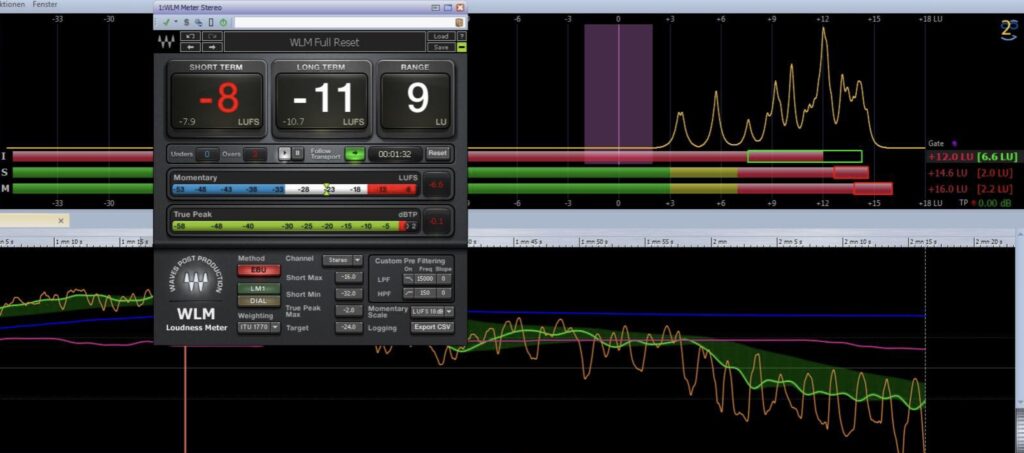Click the Export CSV logging button
1024x453 pixels.
[432, 327]
